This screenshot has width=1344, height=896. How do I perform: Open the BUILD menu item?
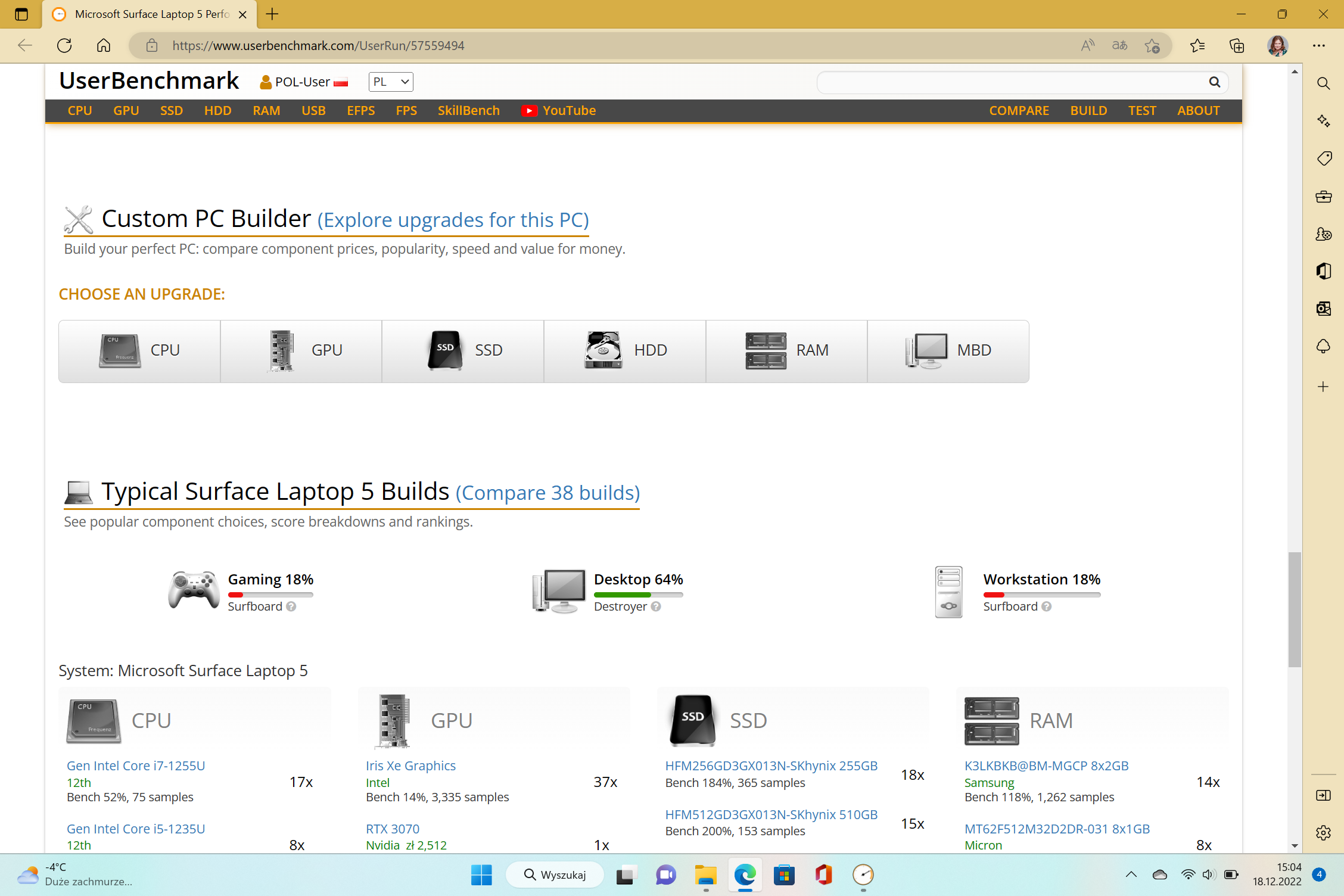(1088, 111)
